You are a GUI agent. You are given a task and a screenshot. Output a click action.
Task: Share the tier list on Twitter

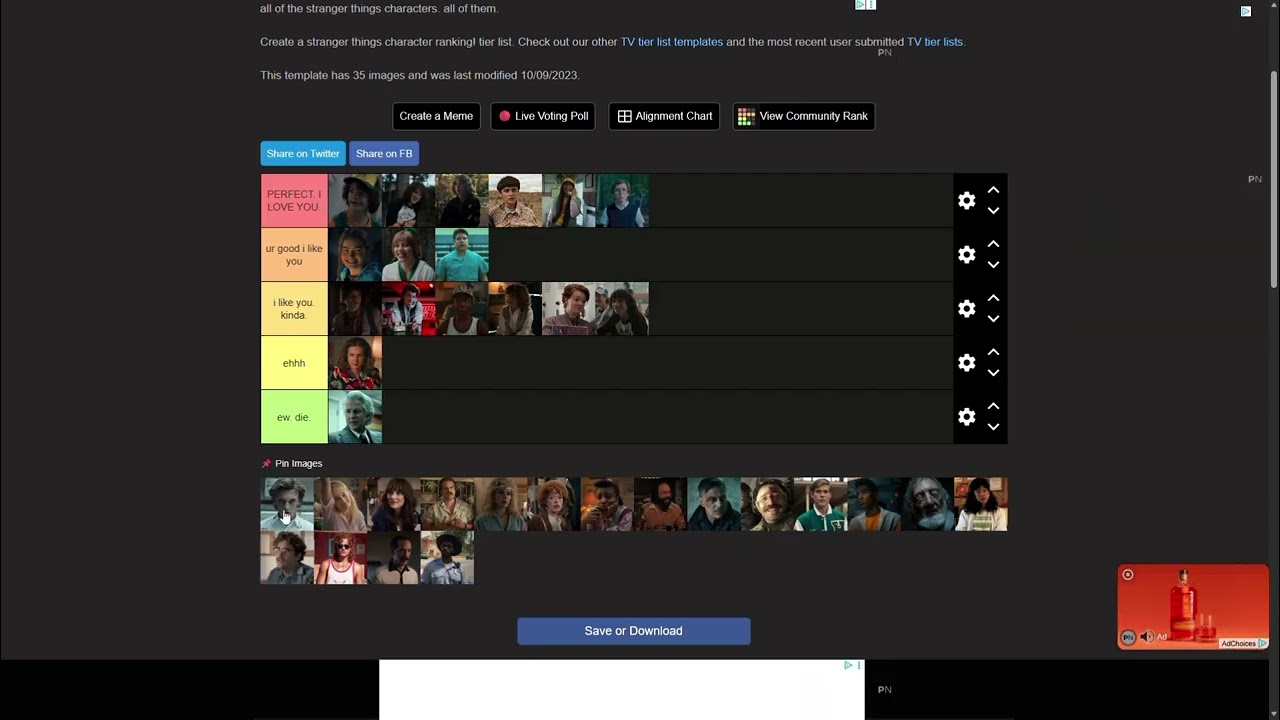(303, 154)
